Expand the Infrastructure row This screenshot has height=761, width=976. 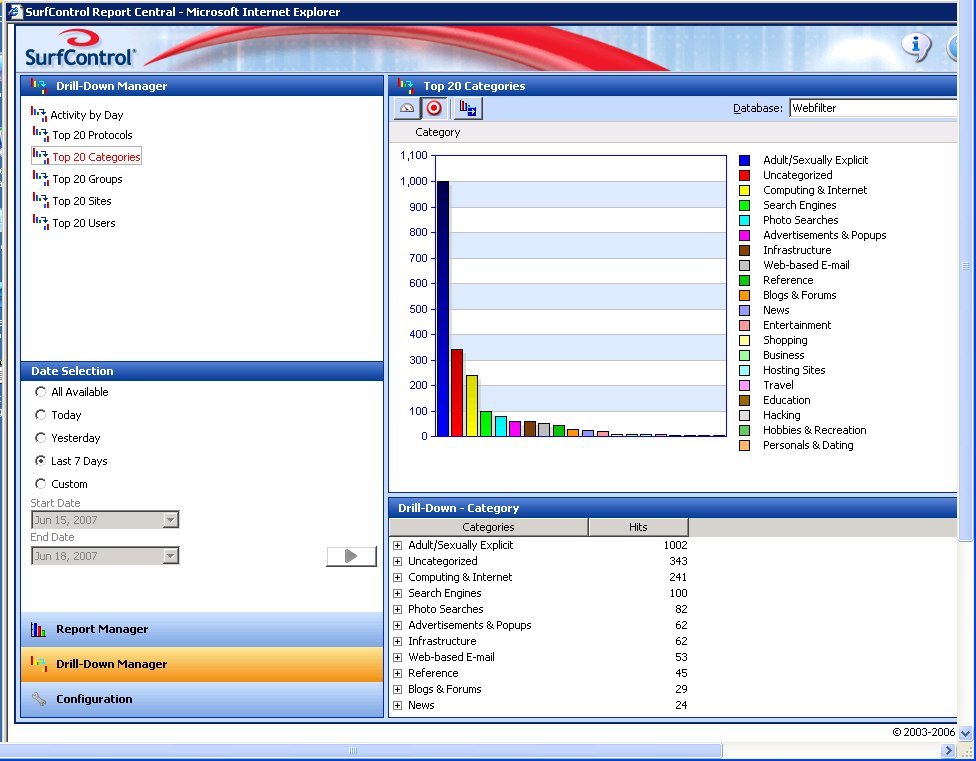[398, 642]
